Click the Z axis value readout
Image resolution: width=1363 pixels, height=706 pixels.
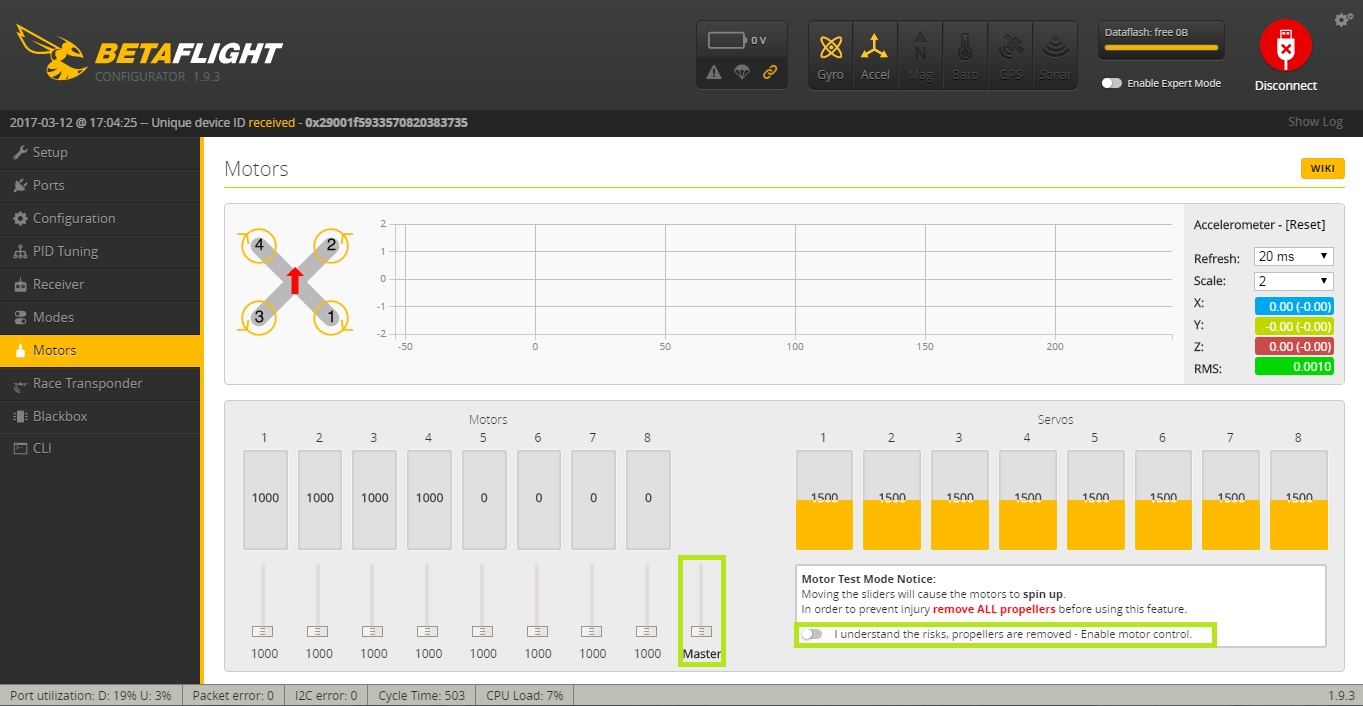[1294, 347]
